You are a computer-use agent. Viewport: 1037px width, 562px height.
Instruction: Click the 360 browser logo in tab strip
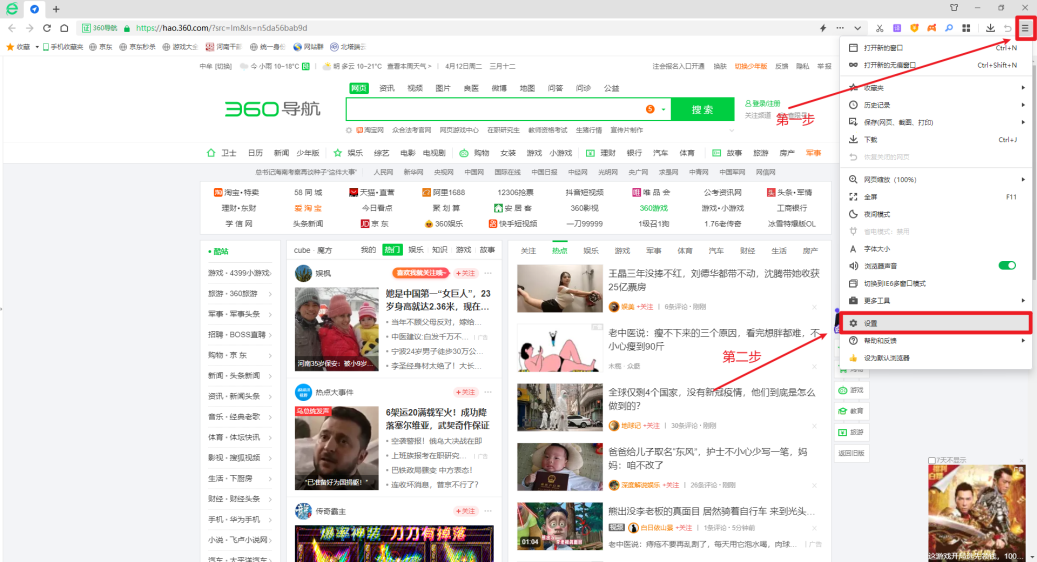tap(12, 9)
